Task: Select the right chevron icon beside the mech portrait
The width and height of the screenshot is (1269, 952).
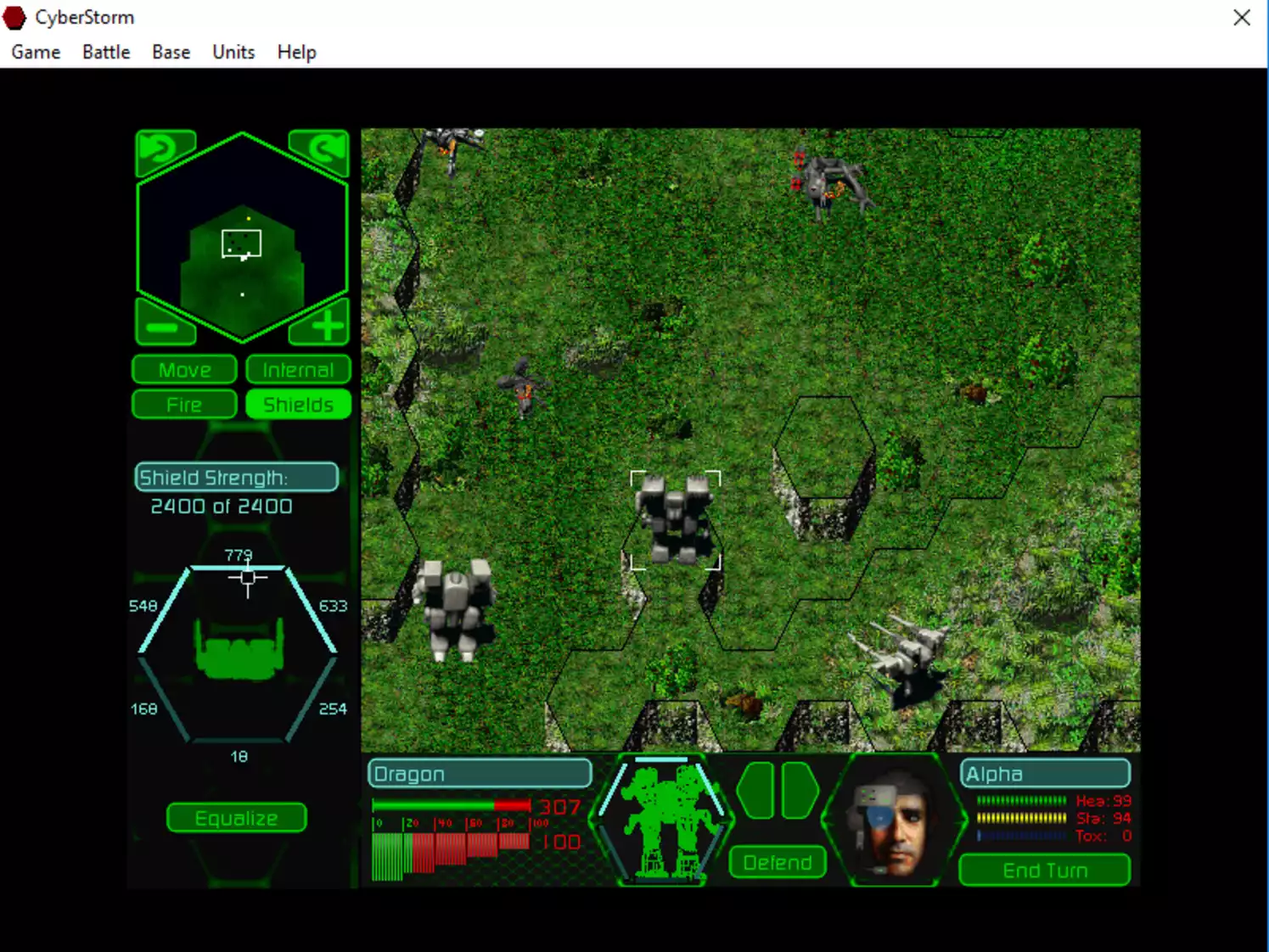Action: (x=796, y=791)
